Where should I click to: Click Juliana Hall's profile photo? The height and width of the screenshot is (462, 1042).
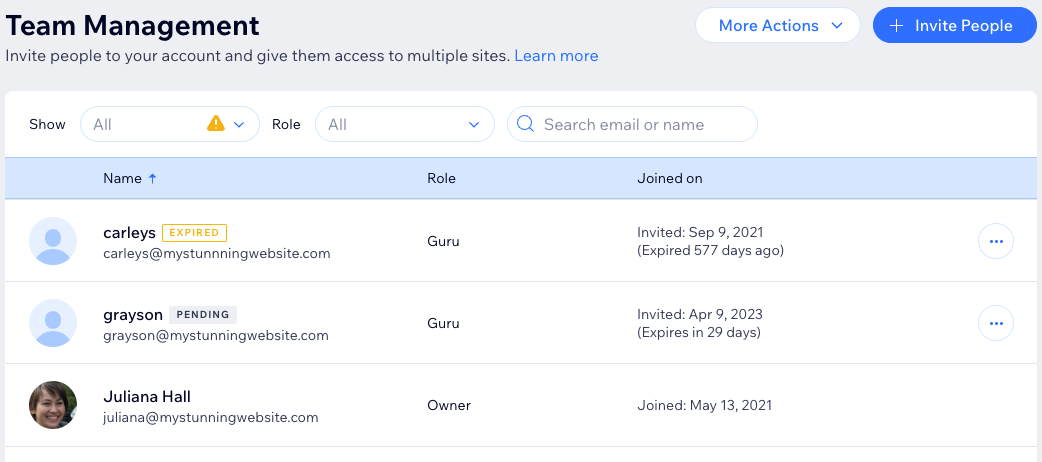tap(53, 405)
